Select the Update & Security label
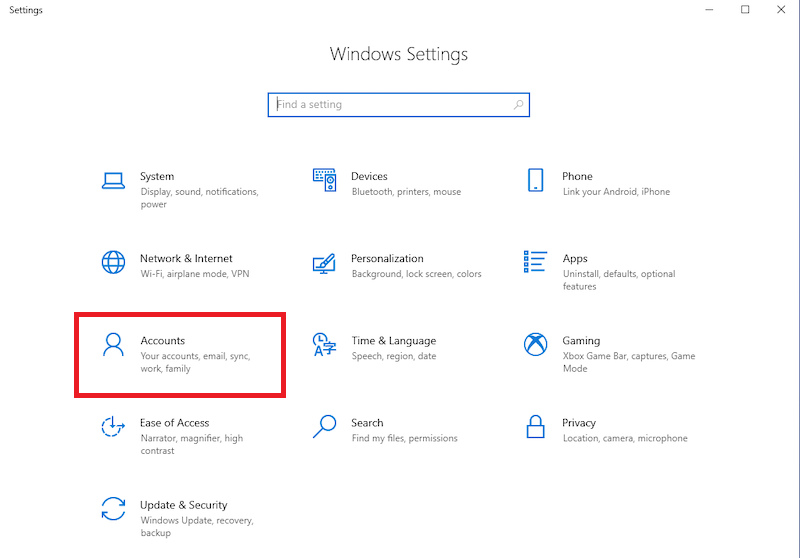The width and height of the screenshot is (800, 558). 184,505
